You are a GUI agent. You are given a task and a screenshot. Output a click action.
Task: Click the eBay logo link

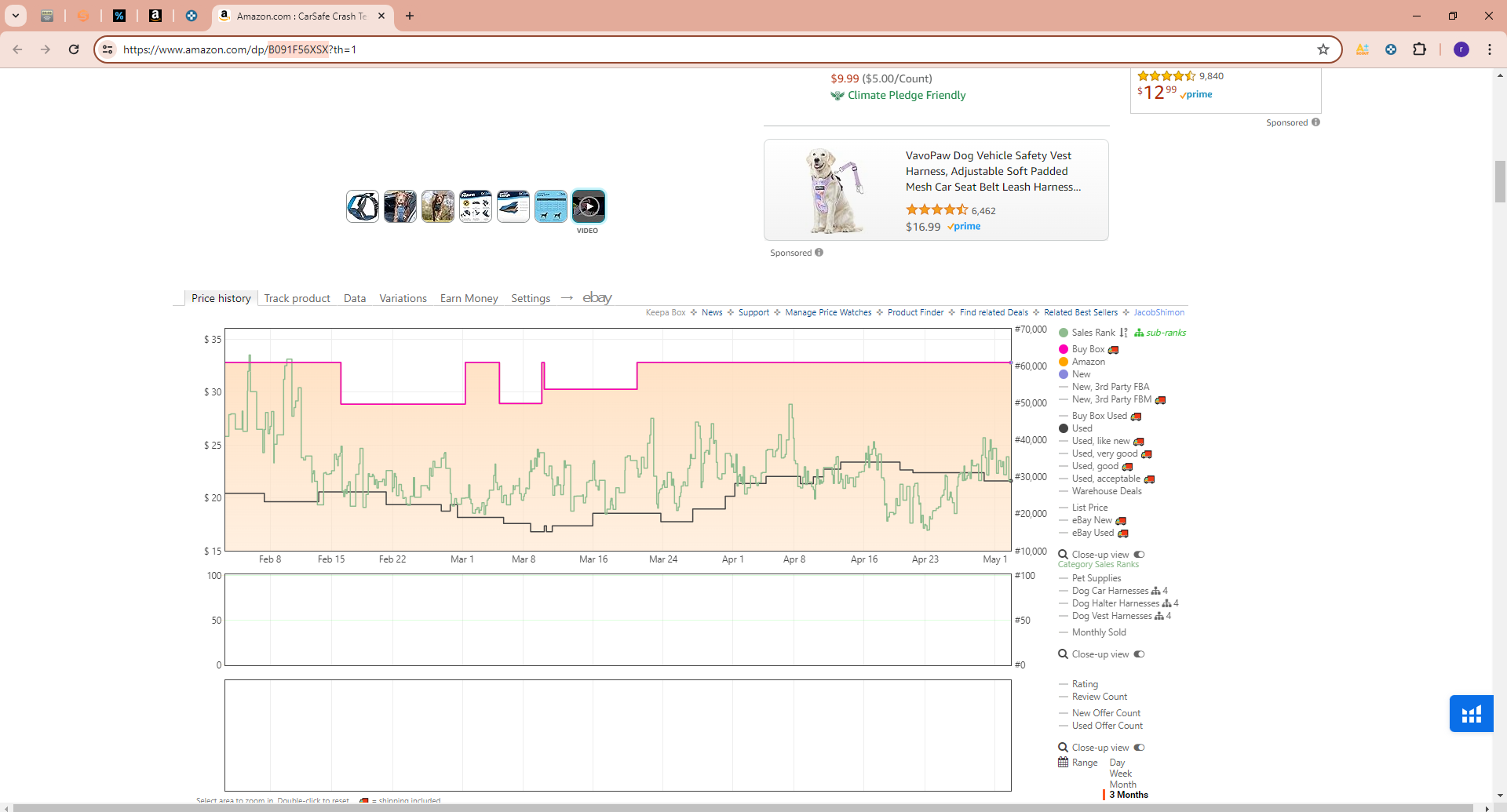(597, 297)
